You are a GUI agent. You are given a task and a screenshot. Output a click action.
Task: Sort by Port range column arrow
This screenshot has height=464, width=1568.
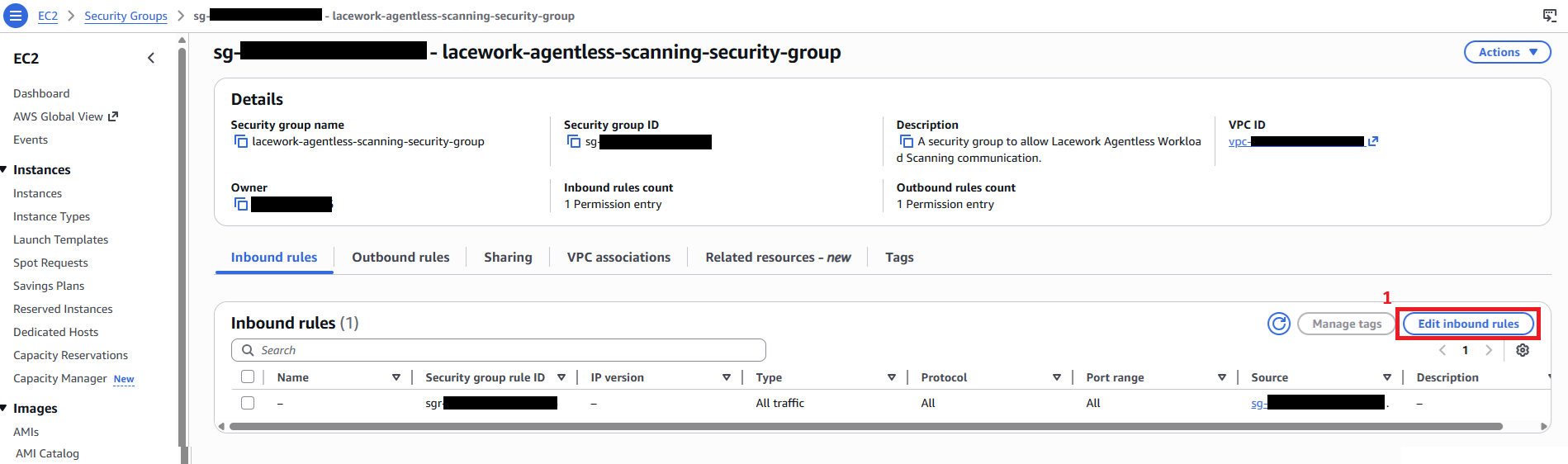tap(1222, 377)
